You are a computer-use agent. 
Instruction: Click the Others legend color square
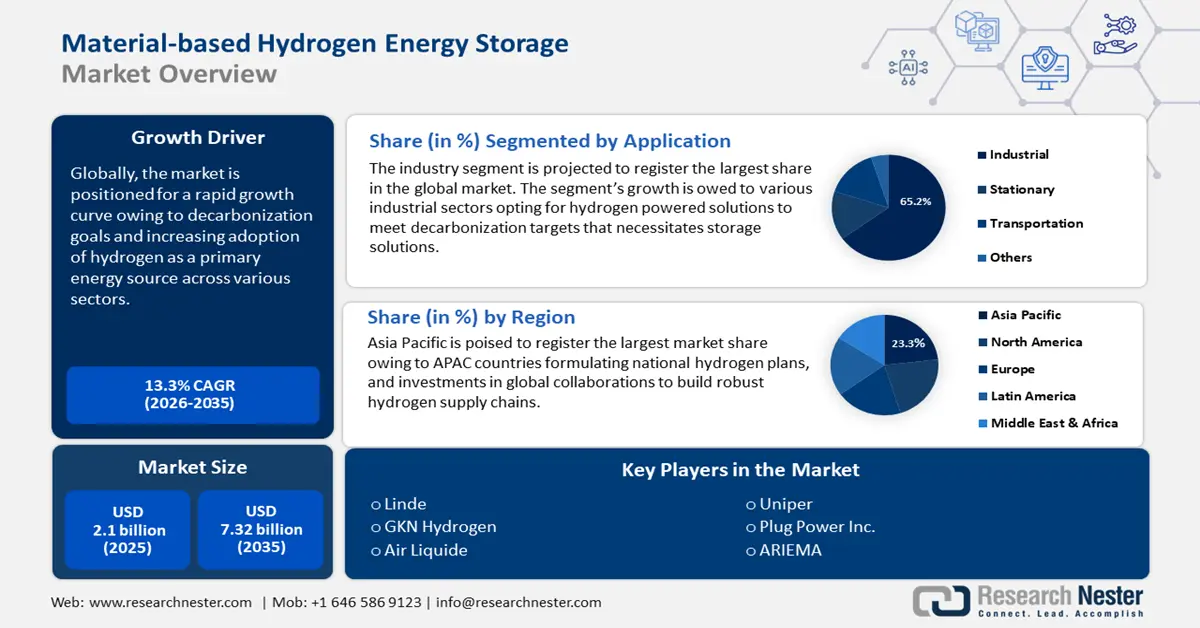coord(981,258)
